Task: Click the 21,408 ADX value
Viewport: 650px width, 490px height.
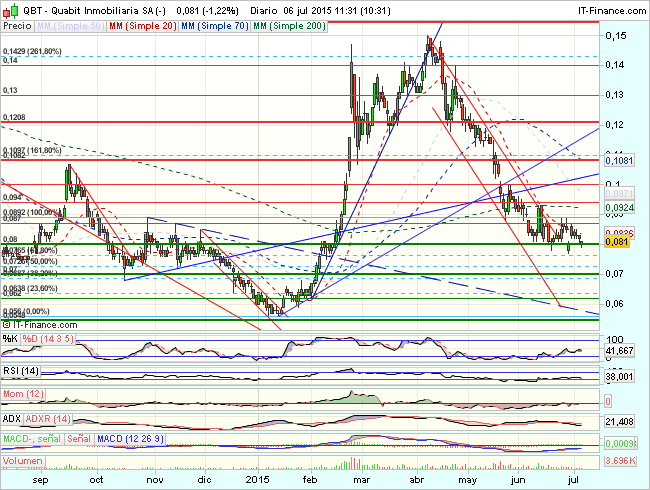Action: (619, 422)
